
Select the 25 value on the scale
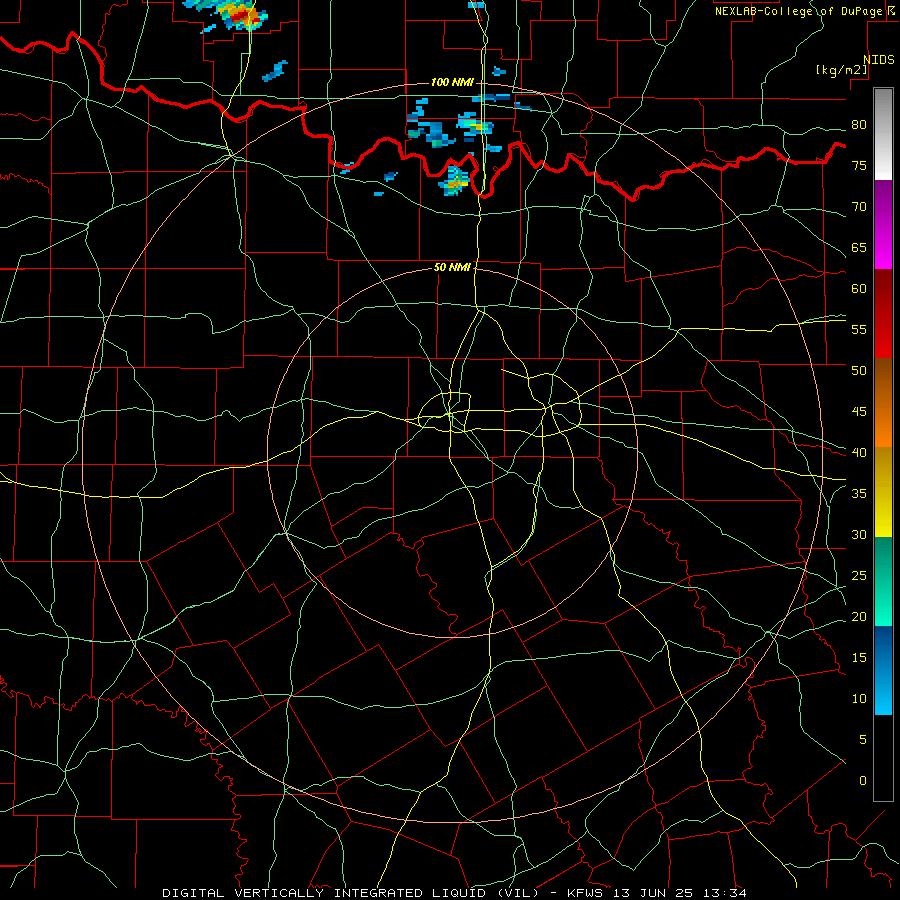click(859, 575)
